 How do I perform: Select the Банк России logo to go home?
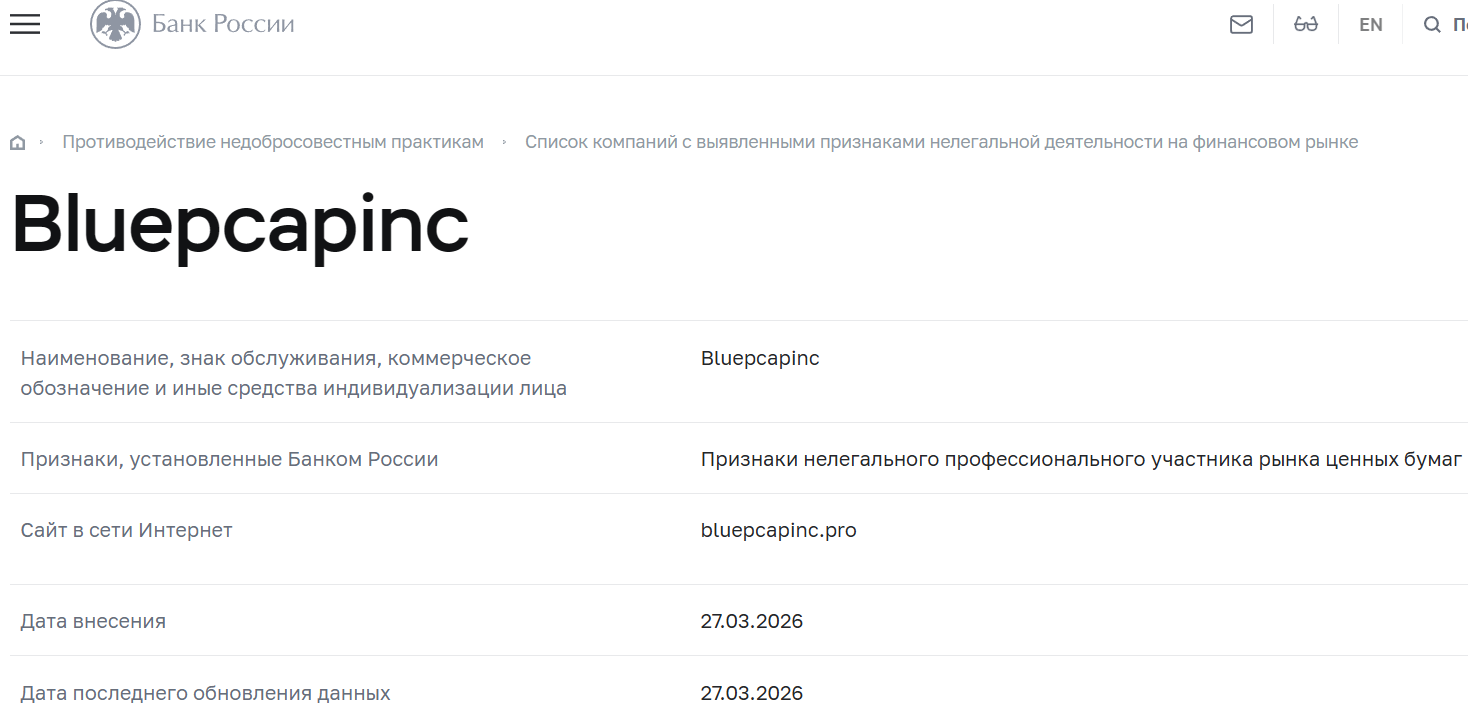point(222,24)
